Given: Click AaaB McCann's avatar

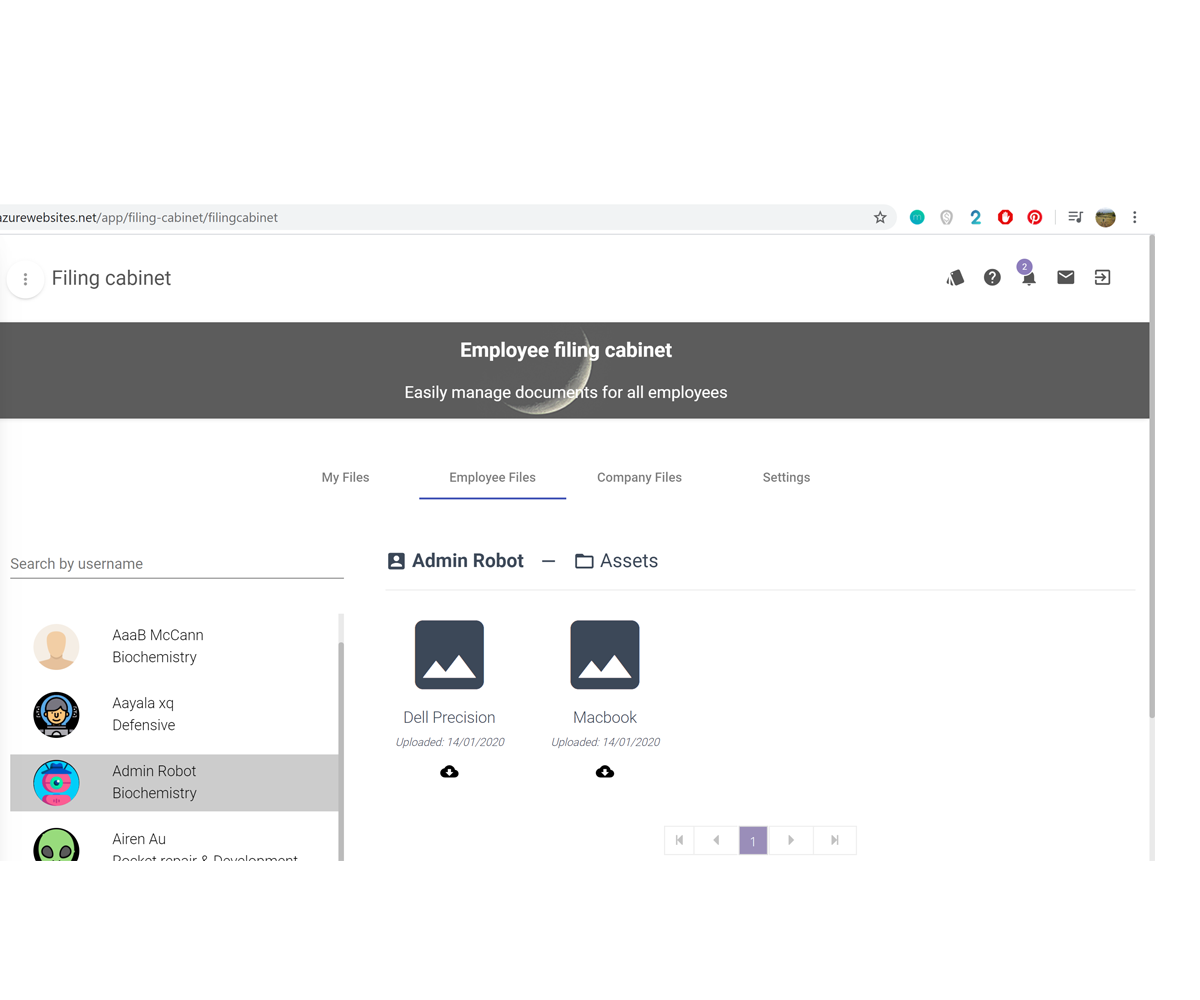Looking at the screenshot, I should pos(56,647).
